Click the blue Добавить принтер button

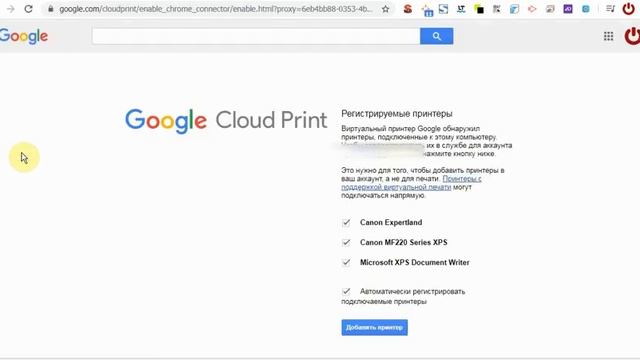click(x=374, y=327)
